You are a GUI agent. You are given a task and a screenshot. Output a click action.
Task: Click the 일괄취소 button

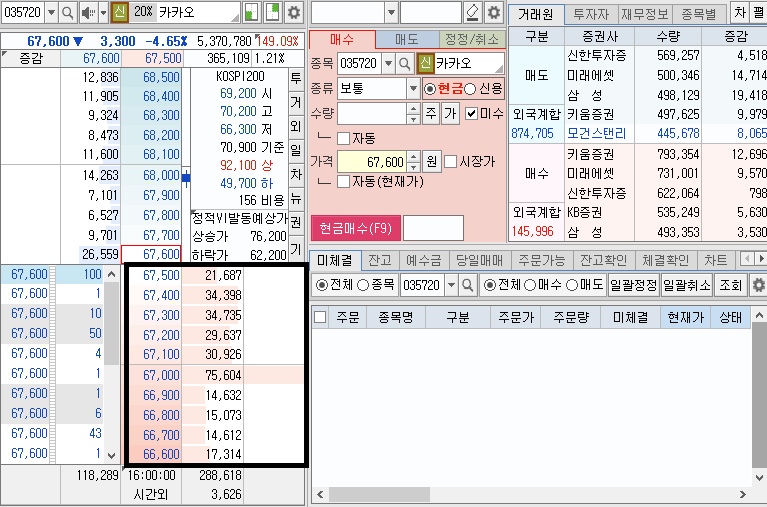(x=687, y=285)
